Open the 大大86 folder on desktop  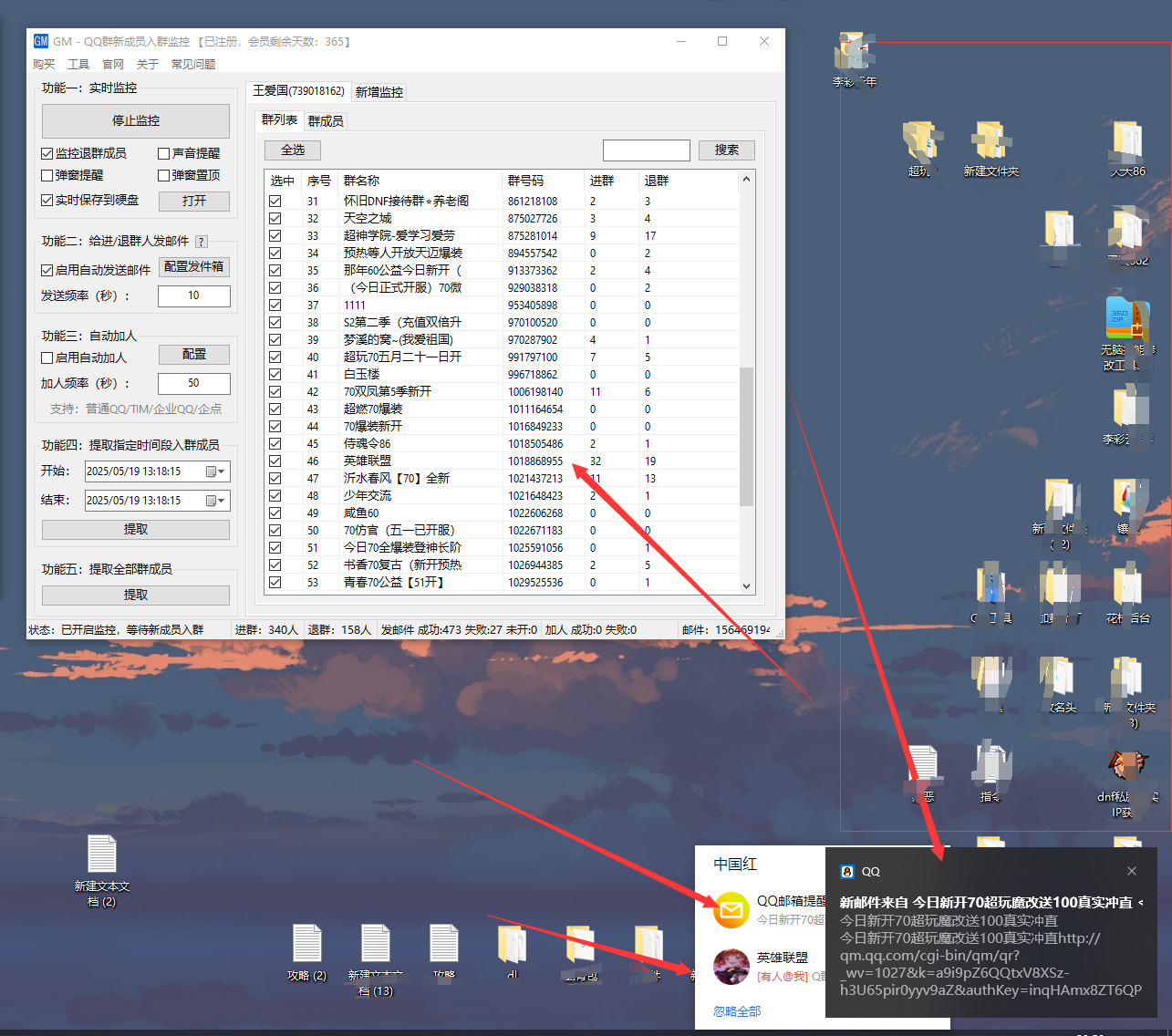(x=1127, y=149)
